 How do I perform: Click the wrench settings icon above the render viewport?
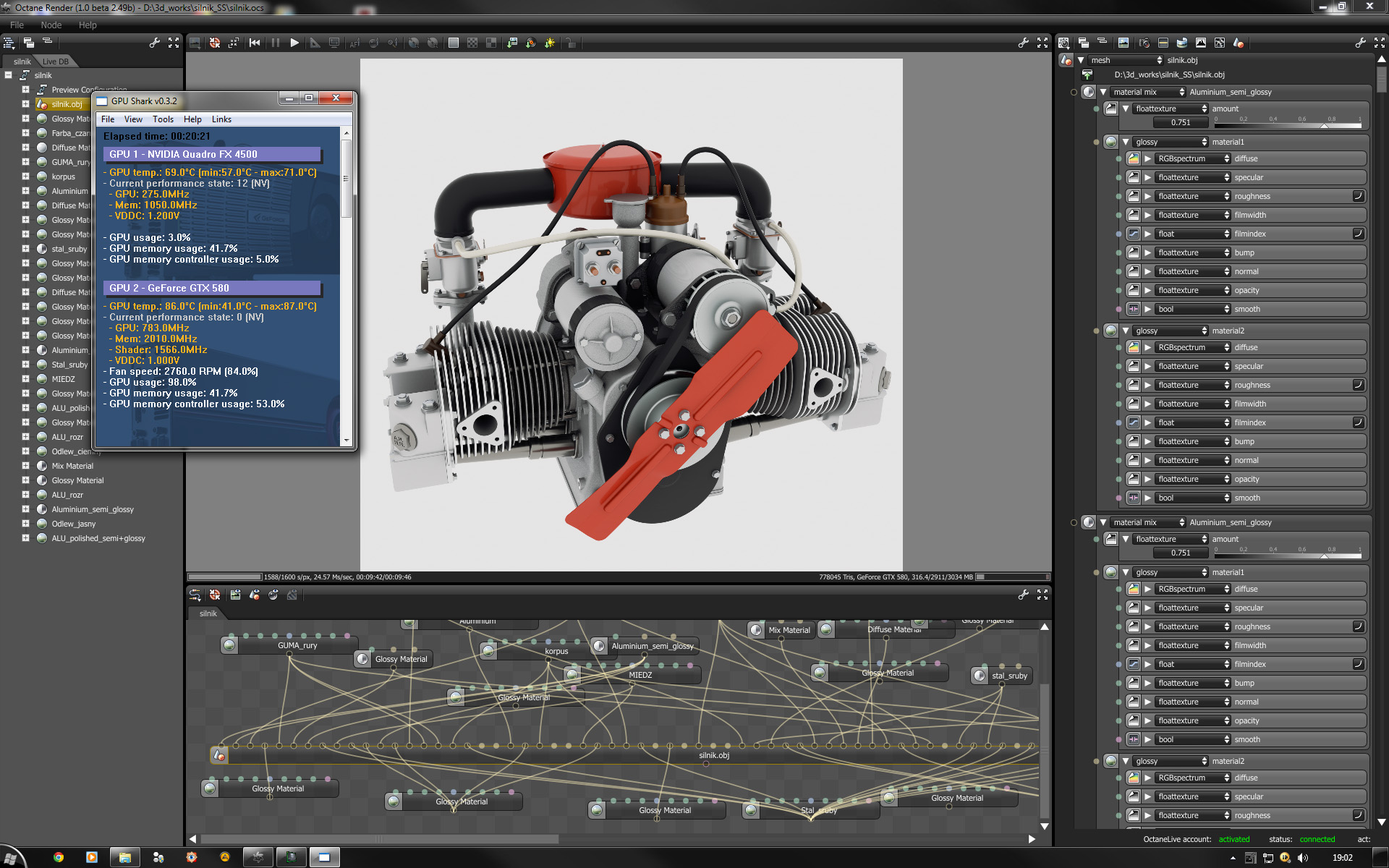1023,43
